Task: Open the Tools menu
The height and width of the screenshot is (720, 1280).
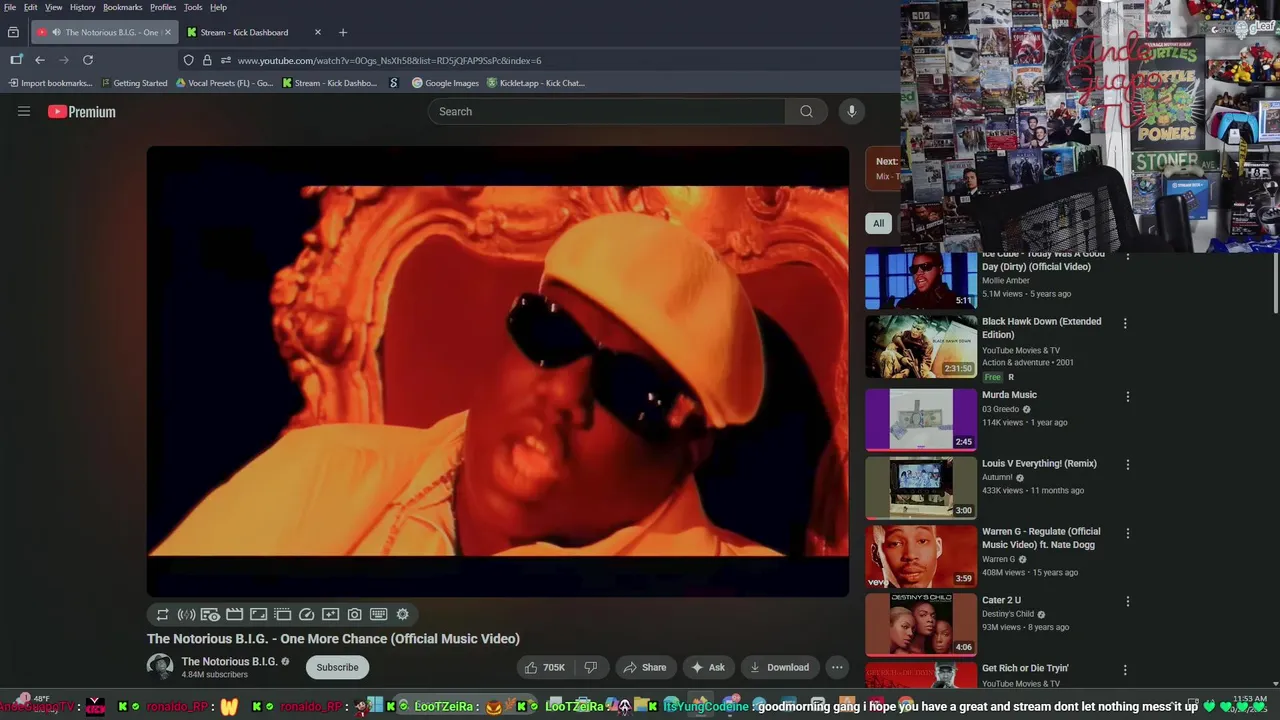Action: [x=193, y=7]
